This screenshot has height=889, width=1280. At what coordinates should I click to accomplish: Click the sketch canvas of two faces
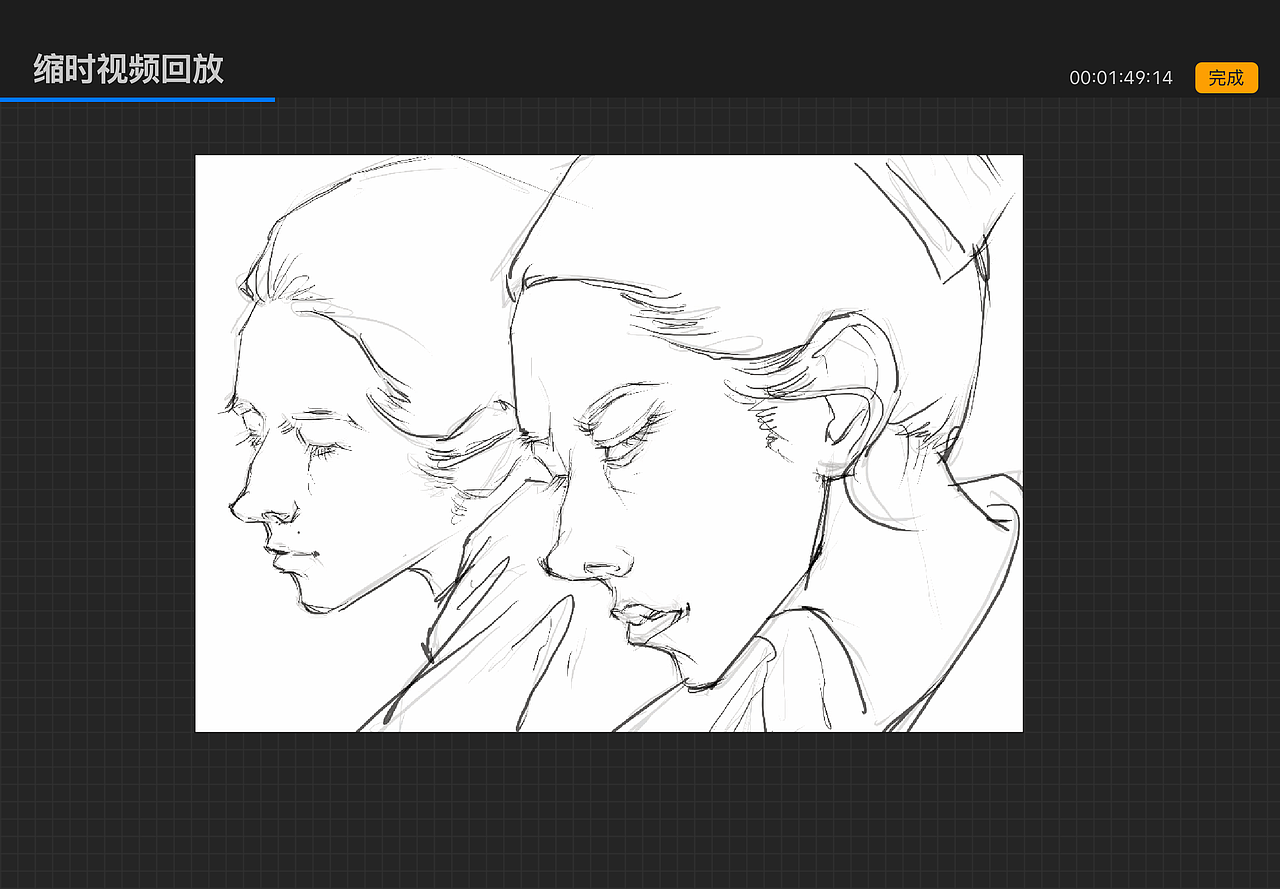click(609, 443)
